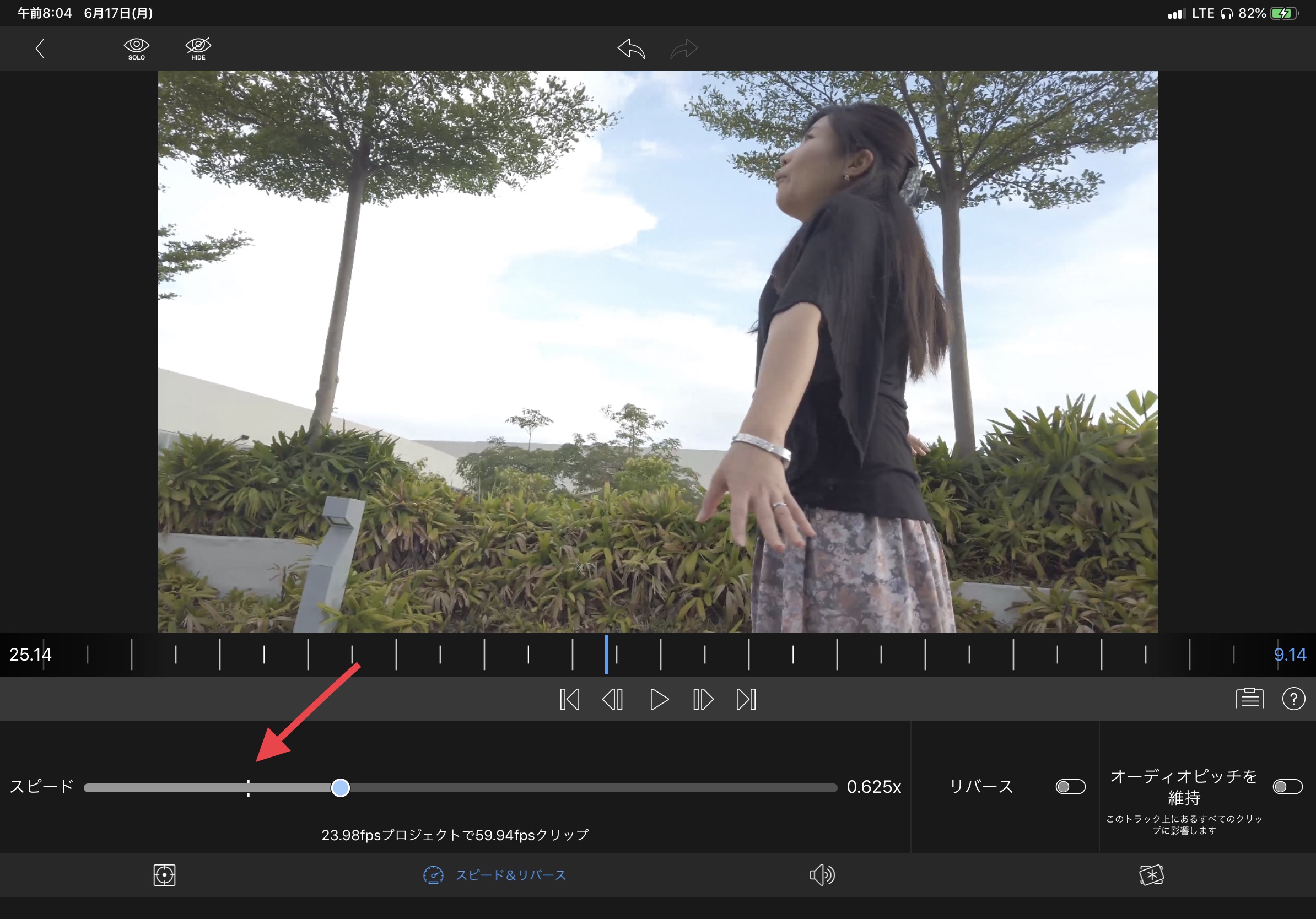Step forward one frame

703,699
